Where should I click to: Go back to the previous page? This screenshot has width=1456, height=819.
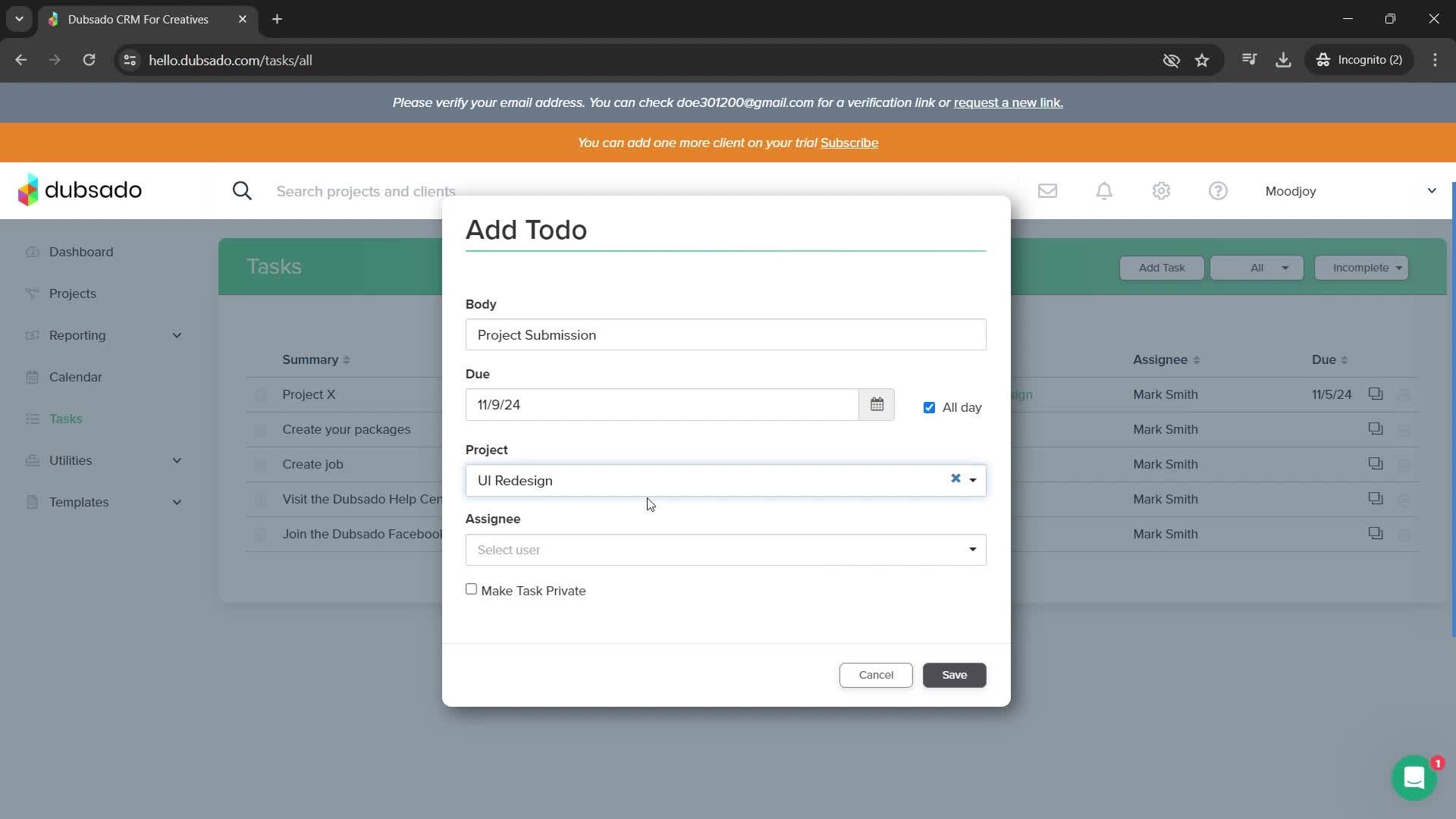coord(21,60)
